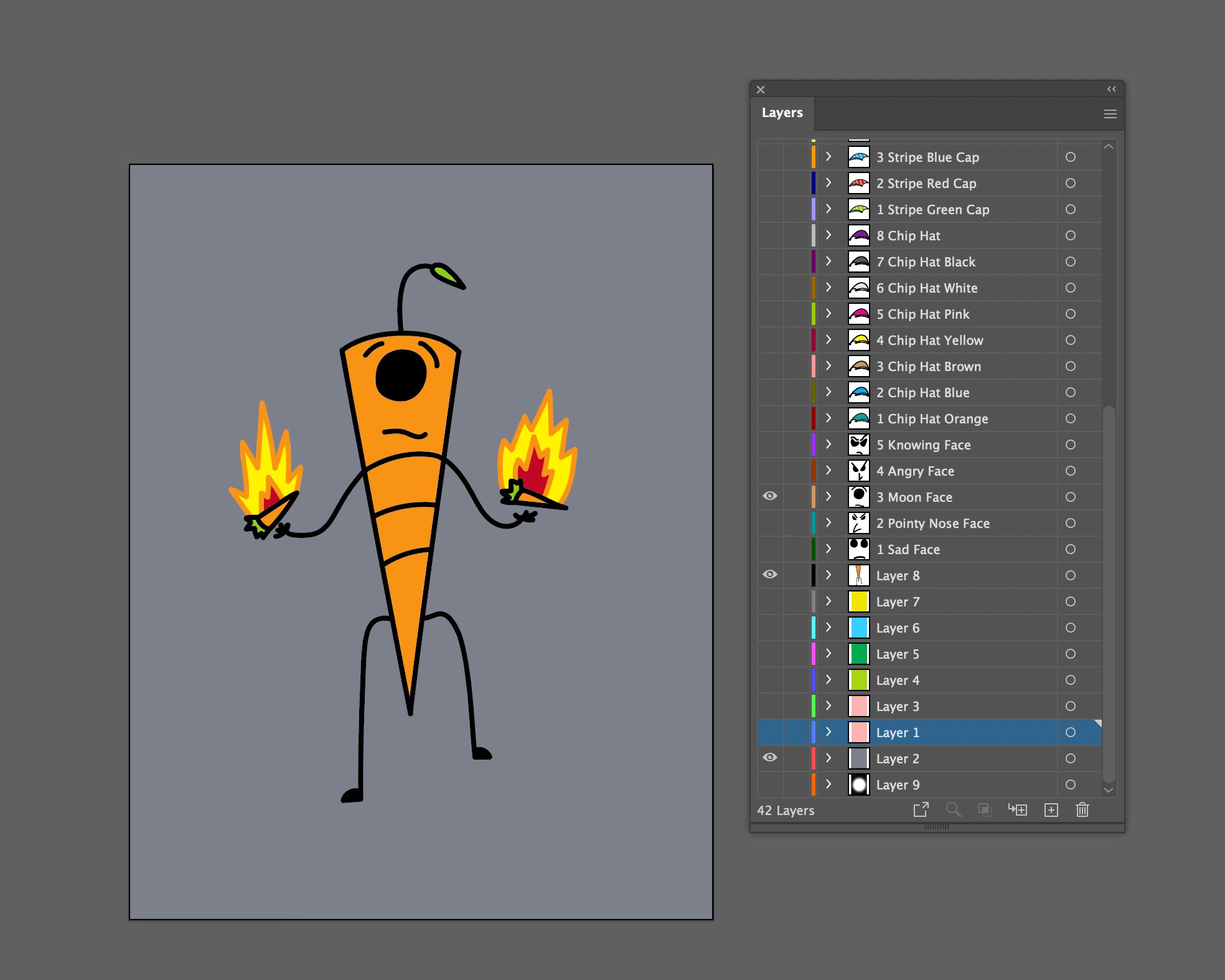Hide the 3 Moon Face layer
This screenshot has width=1225, height=980.
point(770,496)
